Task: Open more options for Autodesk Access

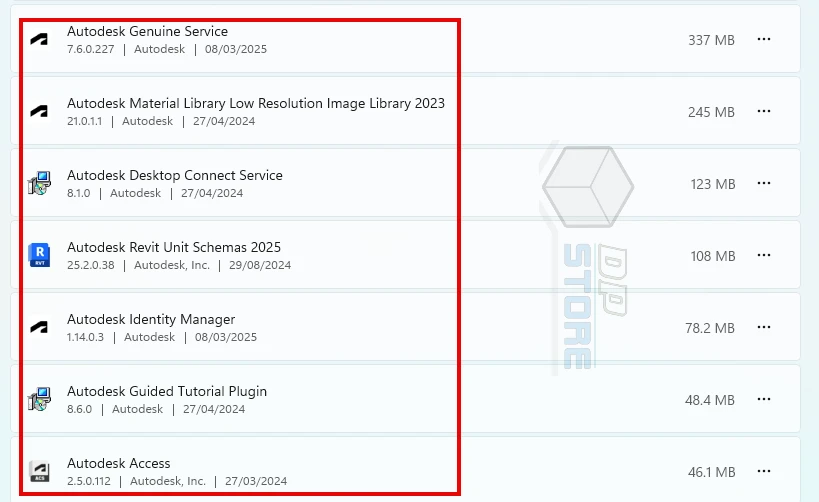Action: 764,471
